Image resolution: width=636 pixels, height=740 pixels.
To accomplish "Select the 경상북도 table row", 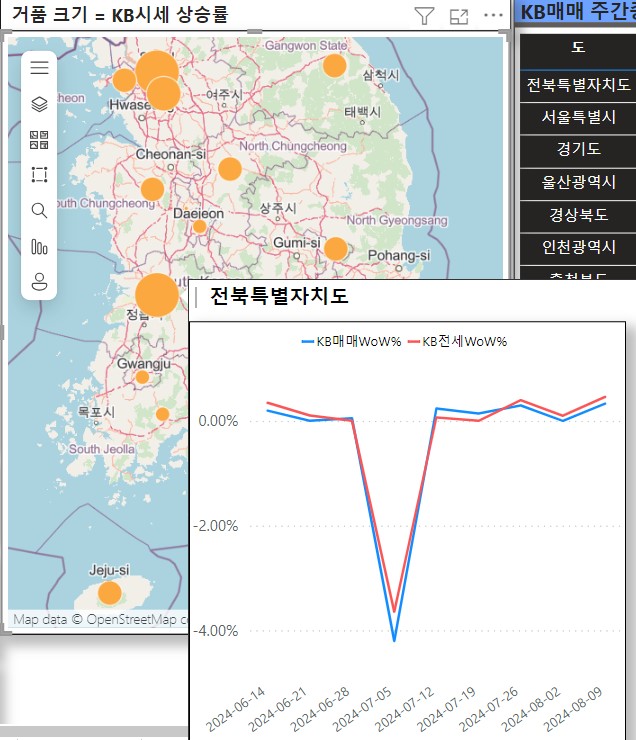I will coord(578,215).
